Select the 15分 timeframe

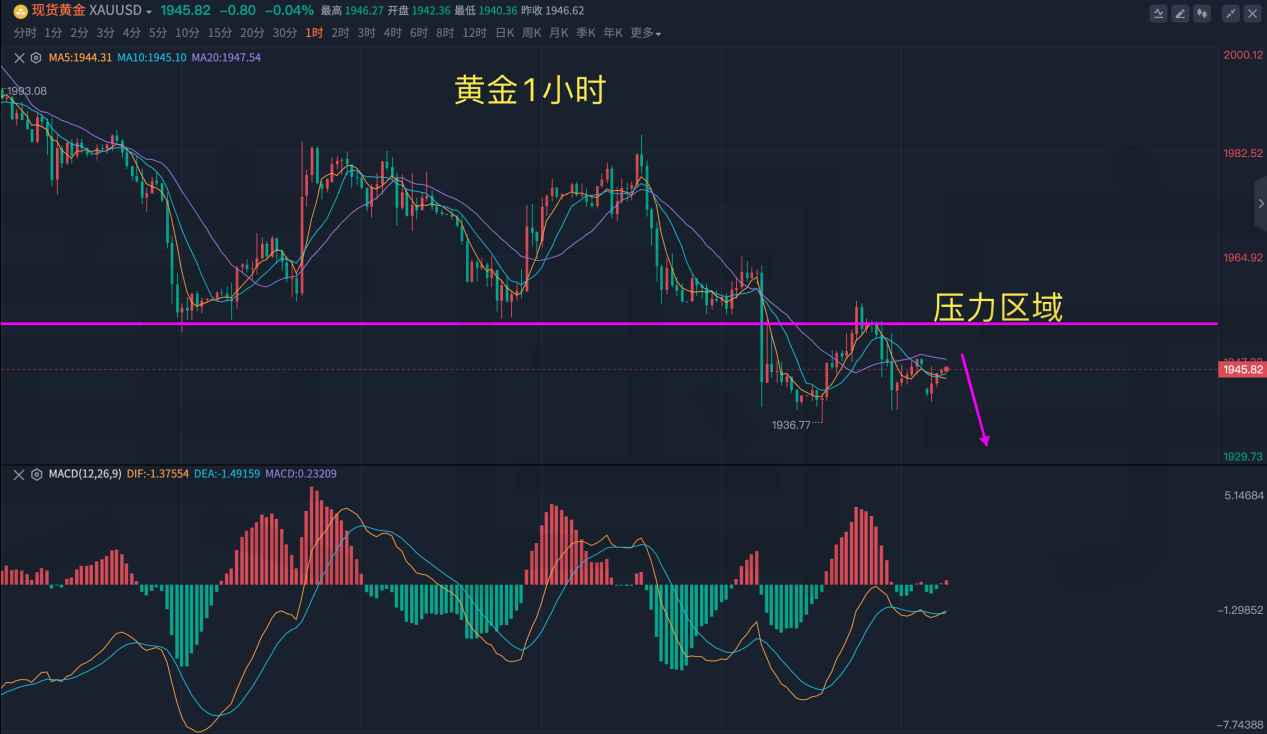click(220, 33)
